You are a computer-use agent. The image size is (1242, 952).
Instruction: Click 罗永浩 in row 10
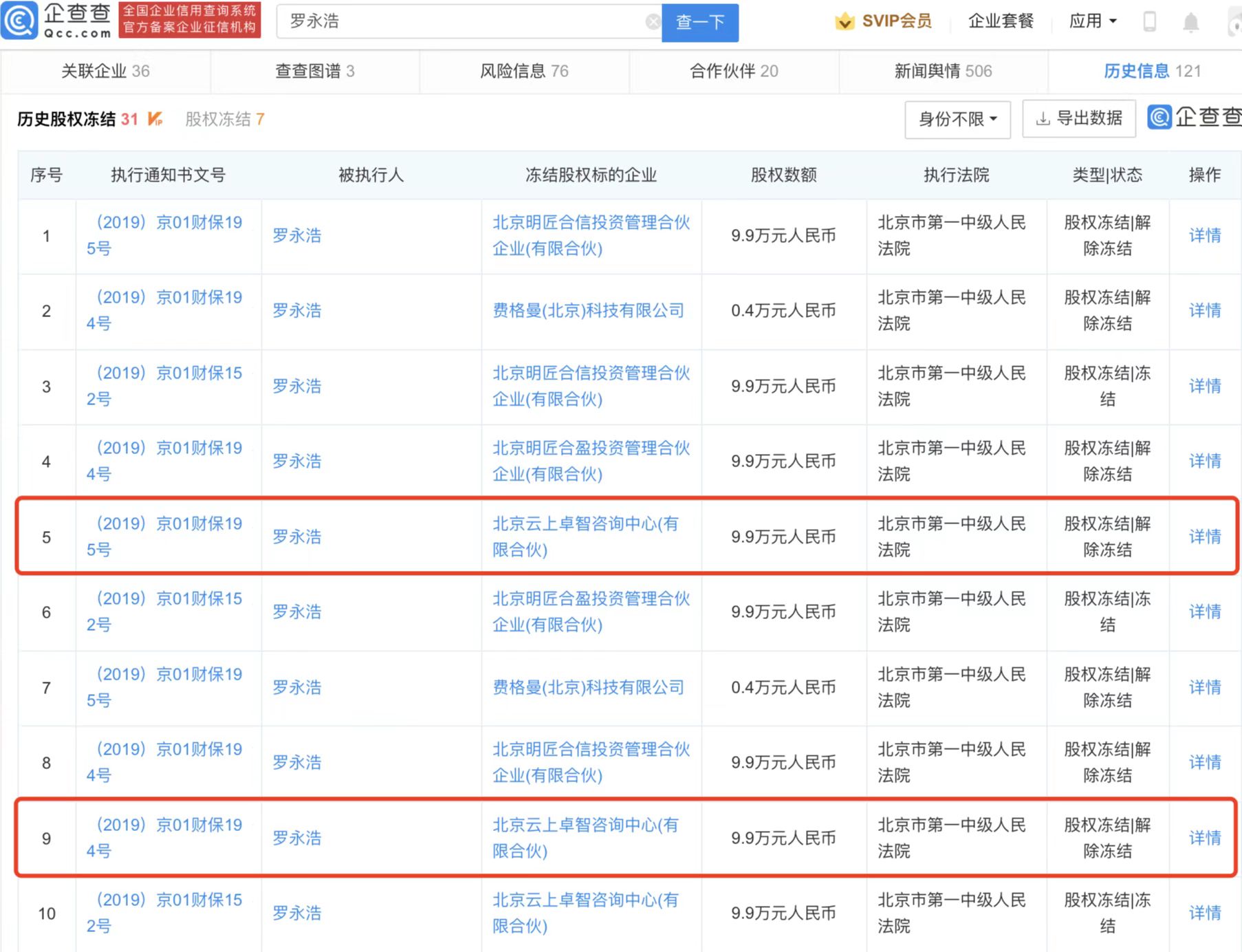coord(297,913)
